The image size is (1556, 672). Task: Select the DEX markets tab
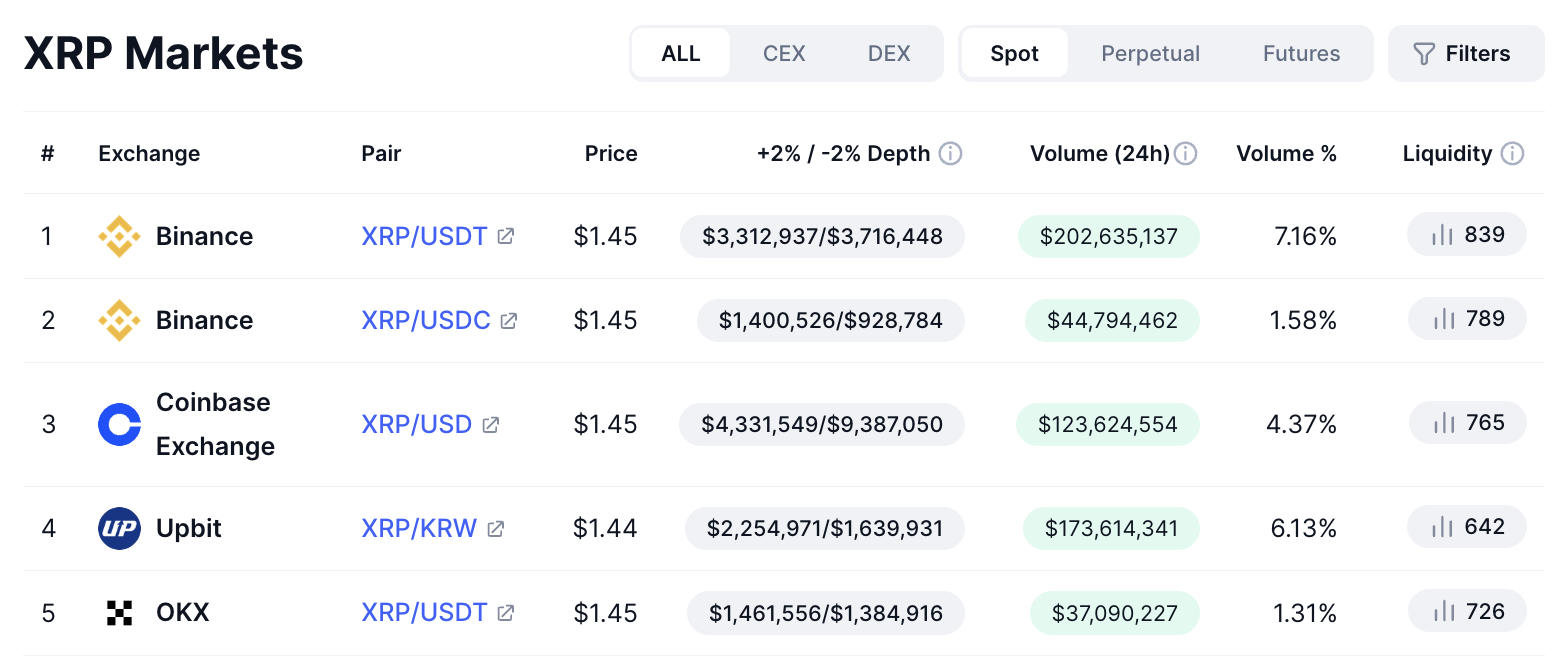tap(888, 53)
